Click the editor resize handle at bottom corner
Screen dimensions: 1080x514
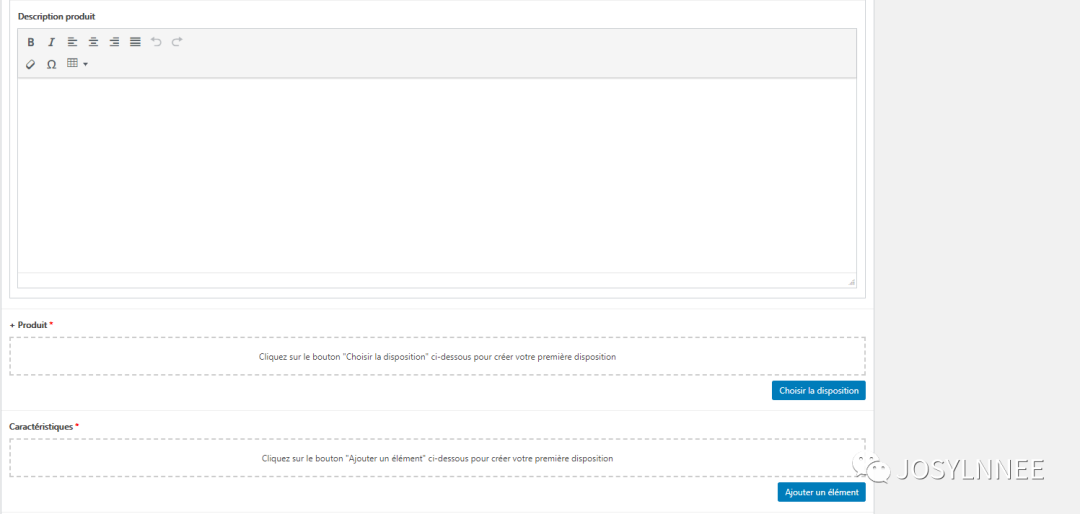851,282
